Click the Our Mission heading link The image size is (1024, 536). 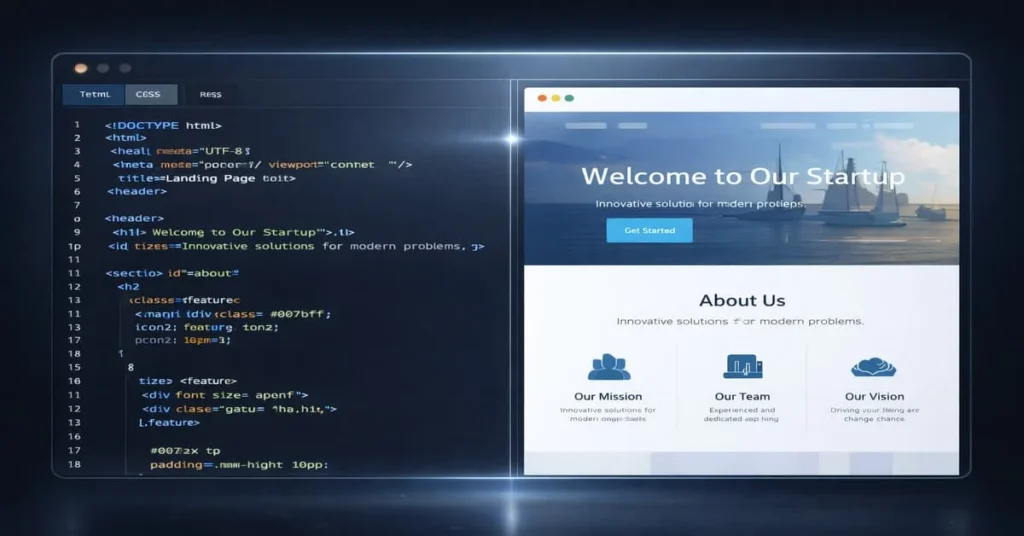(608, 397)
